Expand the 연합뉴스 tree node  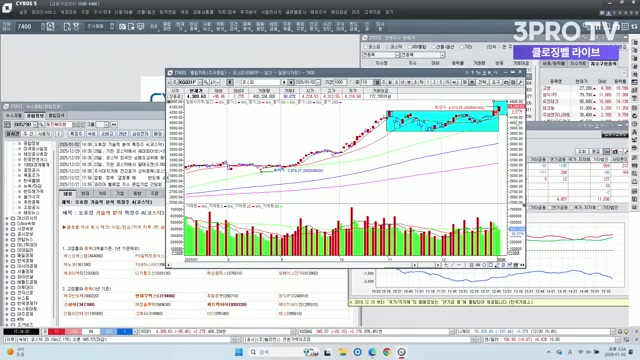[7, 240]
